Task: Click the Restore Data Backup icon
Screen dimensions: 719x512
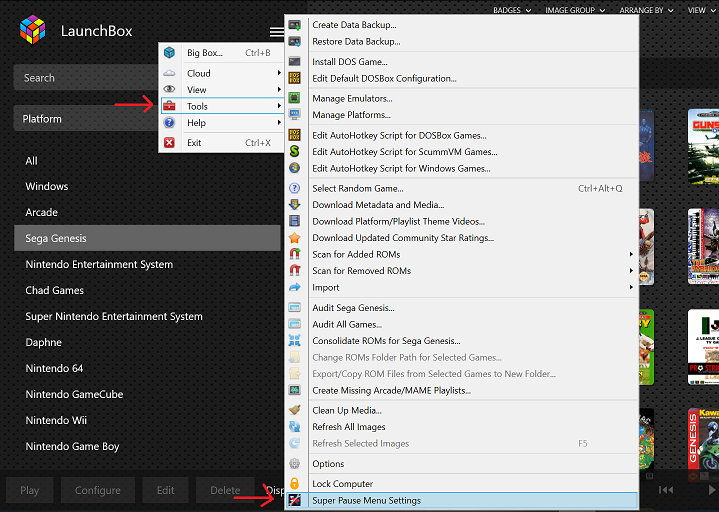Action: click(294, 41)
